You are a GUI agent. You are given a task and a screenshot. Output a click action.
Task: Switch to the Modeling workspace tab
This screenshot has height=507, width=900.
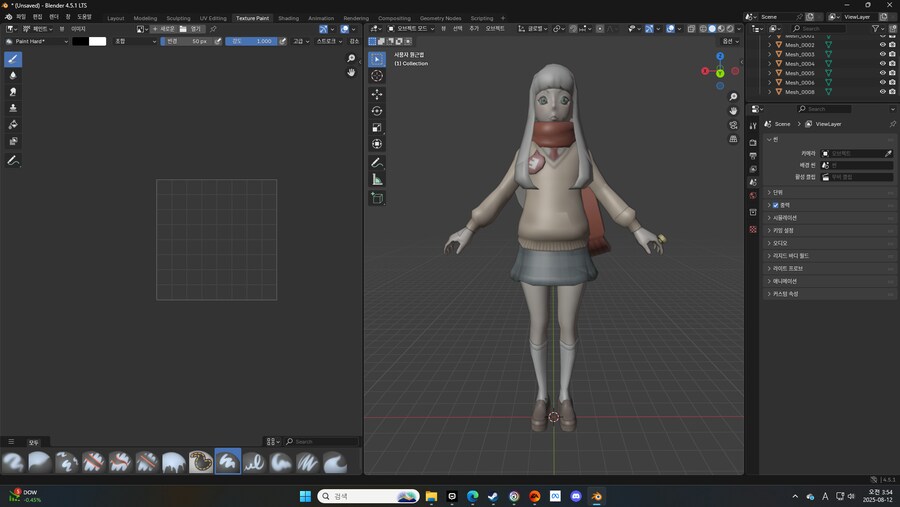[x=145, y=18]
